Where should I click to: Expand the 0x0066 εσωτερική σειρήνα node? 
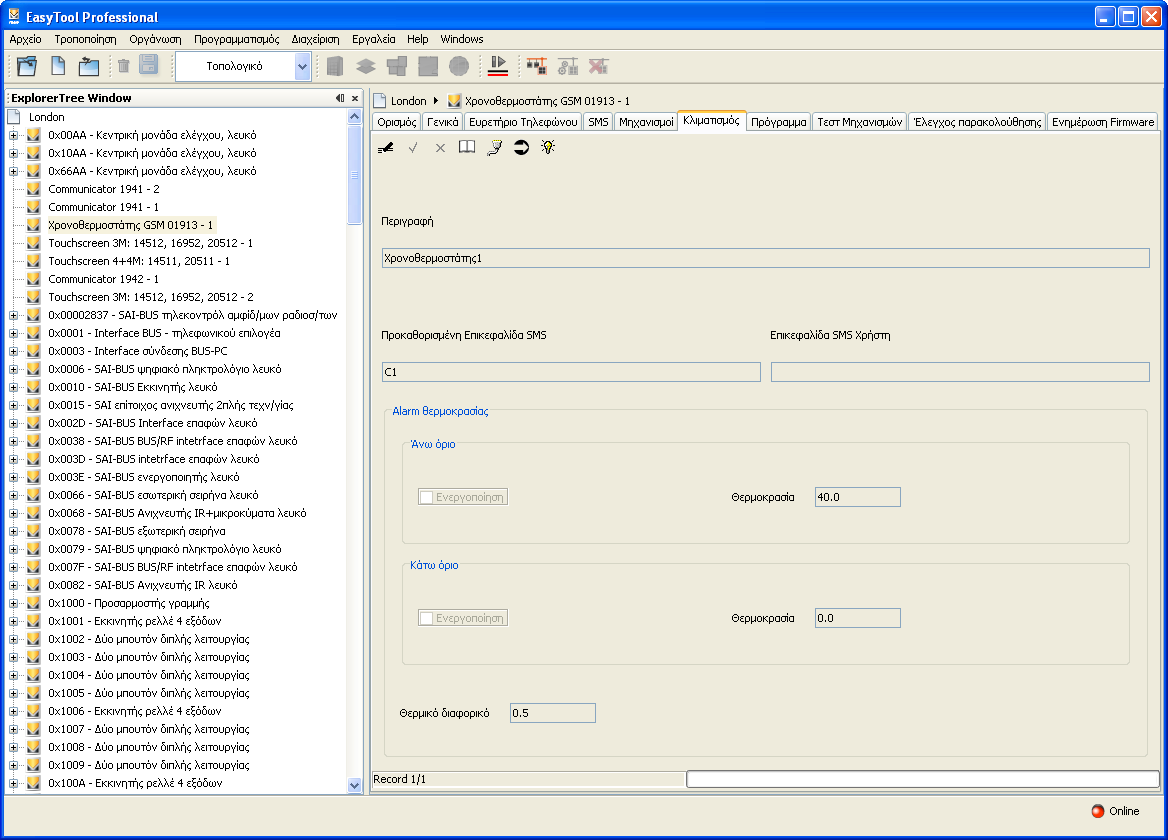[13, 495]
